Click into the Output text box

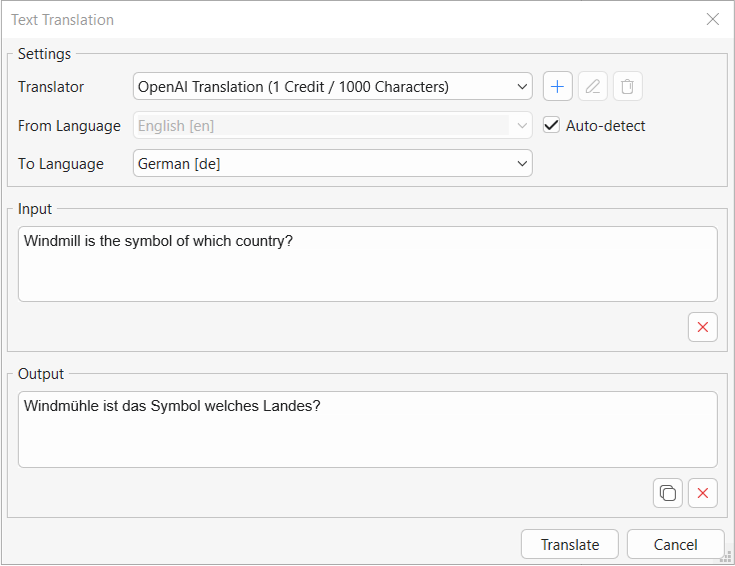point(368,430)
